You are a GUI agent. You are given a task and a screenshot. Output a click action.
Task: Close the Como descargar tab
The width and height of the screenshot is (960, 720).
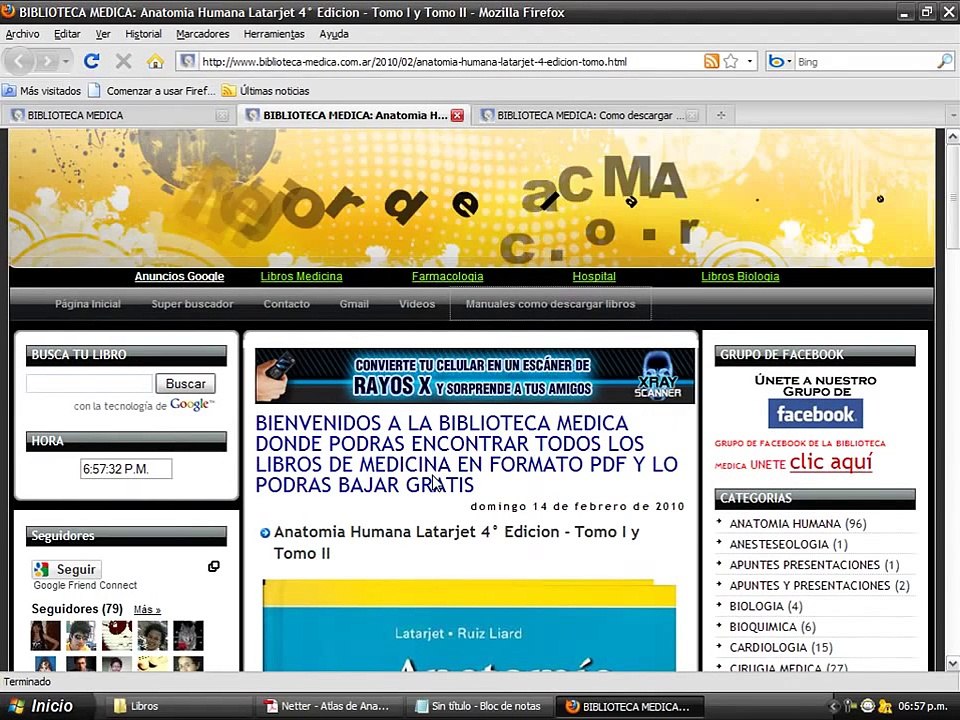click(x=692, y=115)
